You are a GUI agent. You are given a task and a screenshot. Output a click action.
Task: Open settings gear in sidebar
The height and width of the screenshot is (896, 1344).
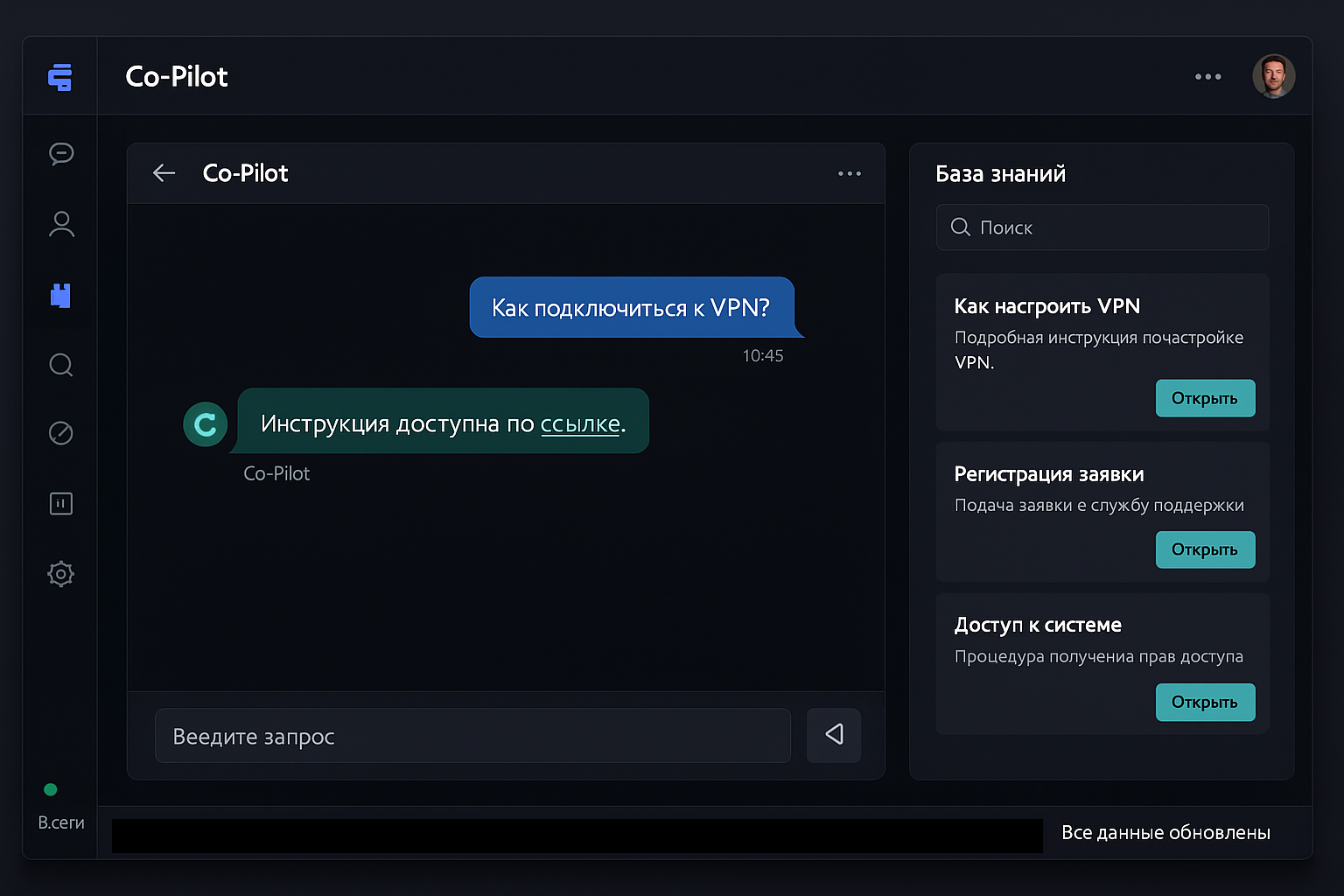tap(61, 574)
